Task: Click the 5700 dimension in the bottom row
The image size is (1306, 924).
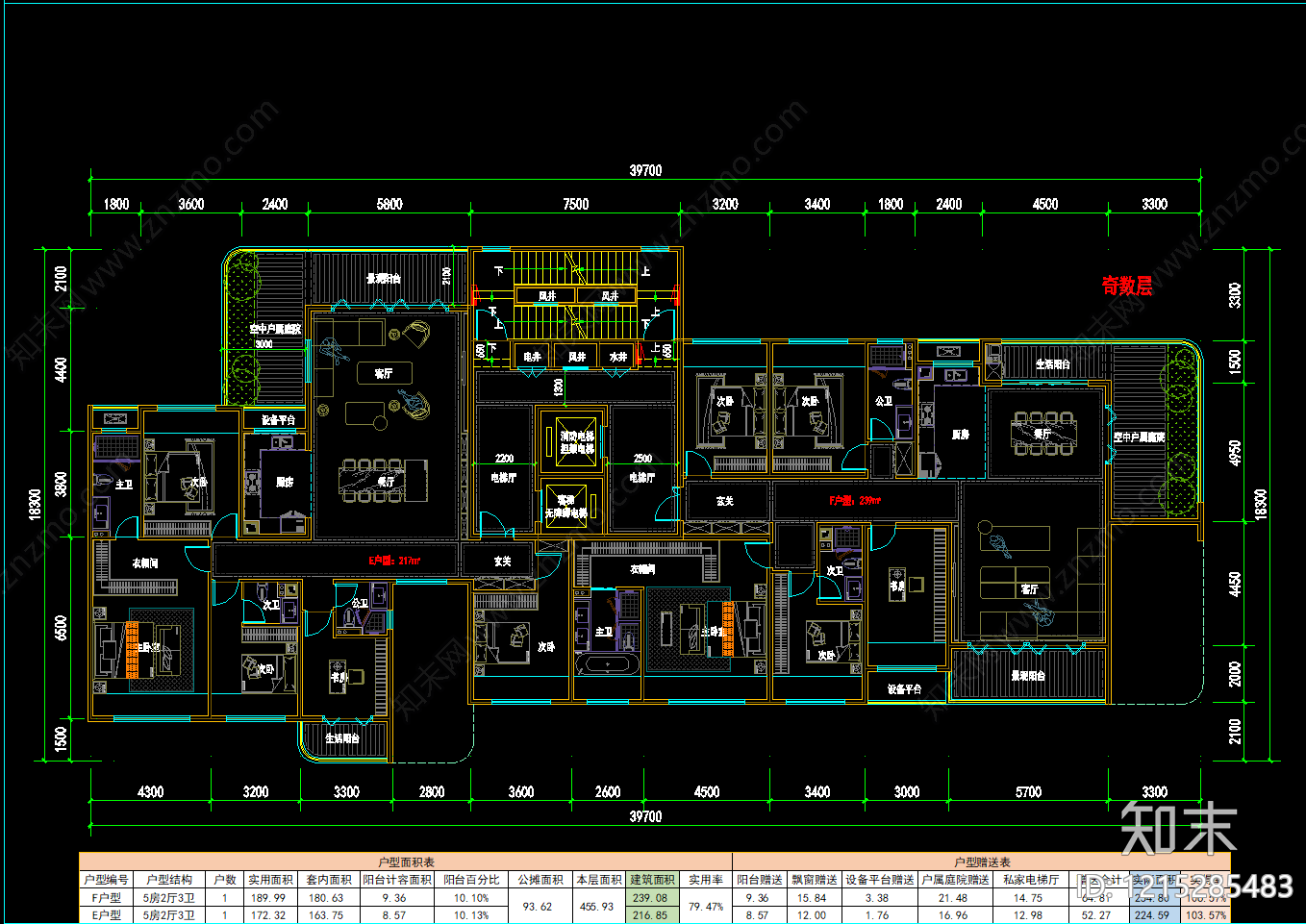Action: 1028,792
